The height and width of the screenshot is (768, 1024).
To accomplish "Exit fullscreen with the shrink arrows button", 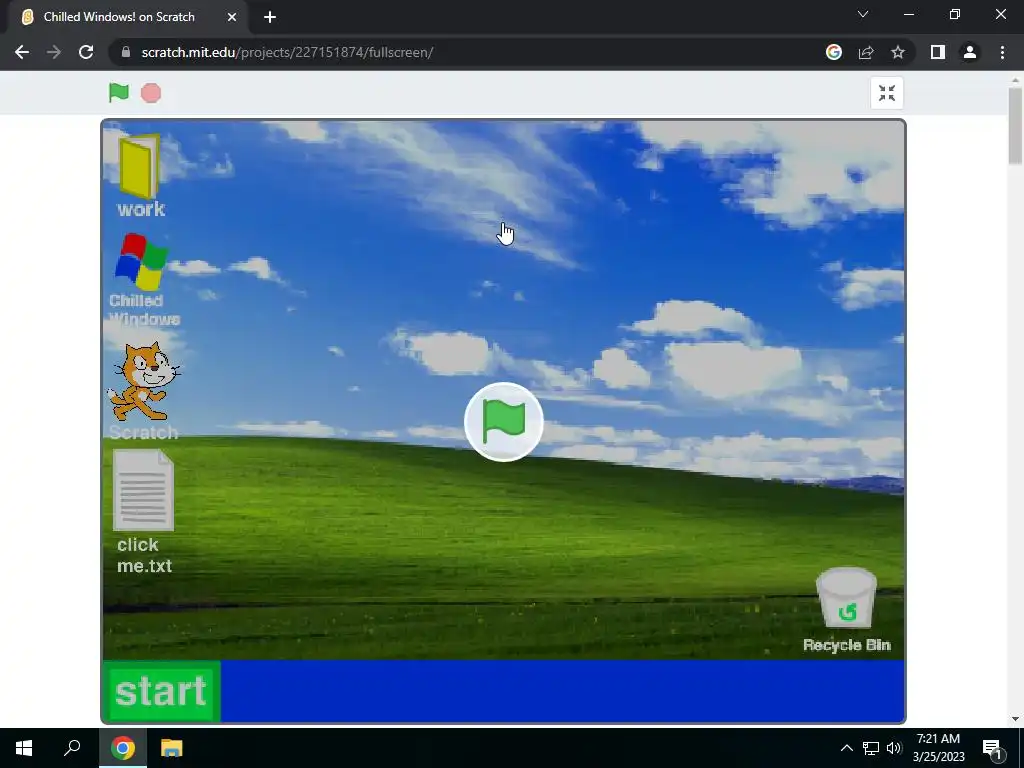I will click(887, 93).
